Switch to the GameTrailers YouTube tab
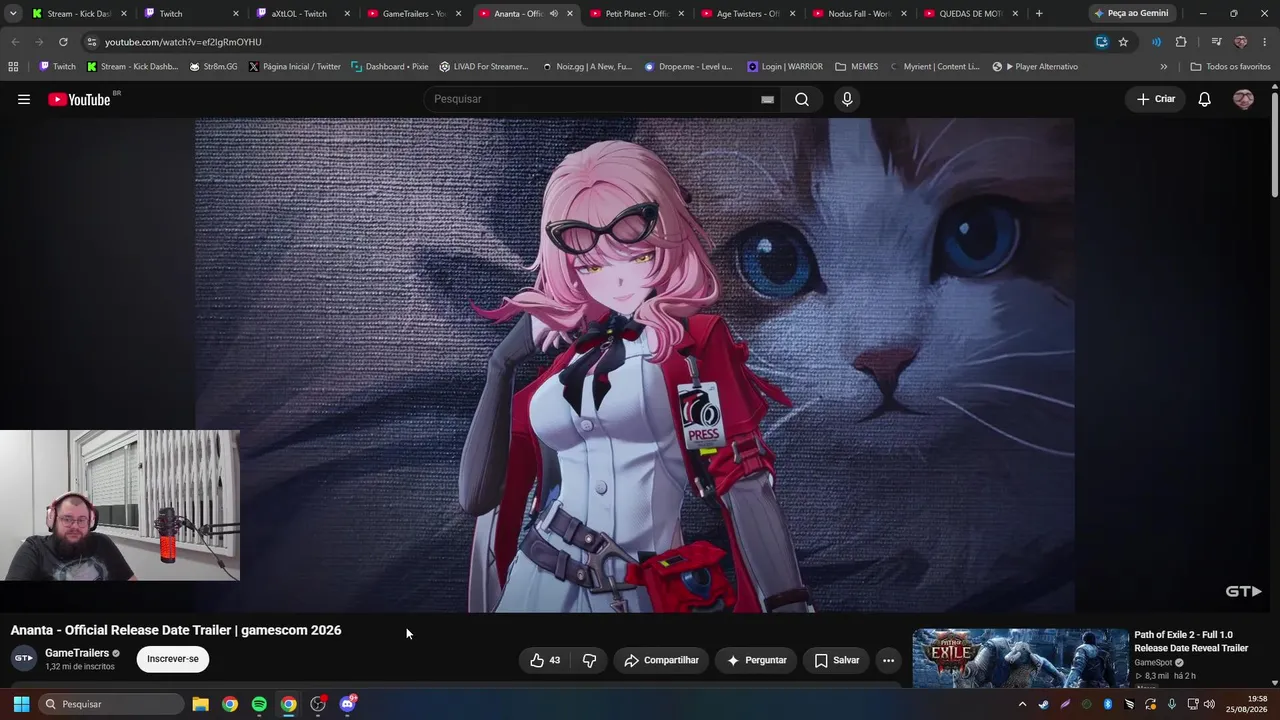 click(x=414, y=14)
